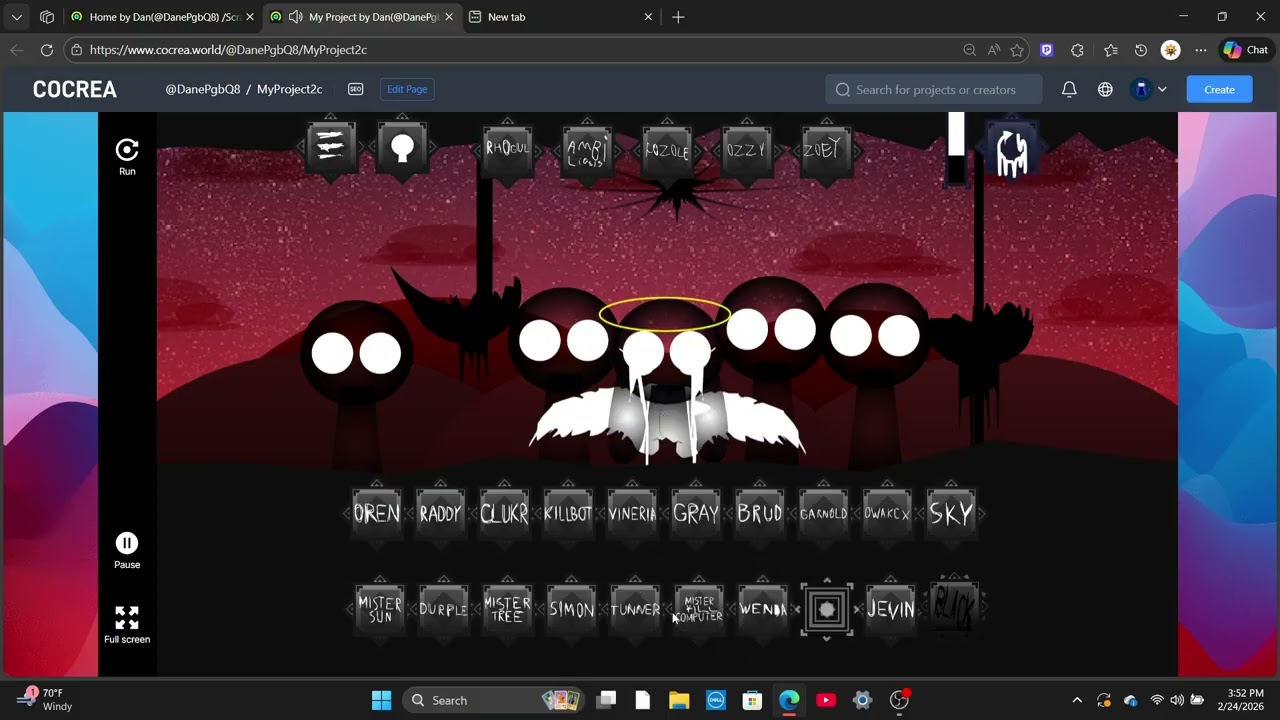The width and height of the screenshot is (1280, 720).
Task: Expand the profile avatar dropdown arrow
Action: (x=1162, y=89)
